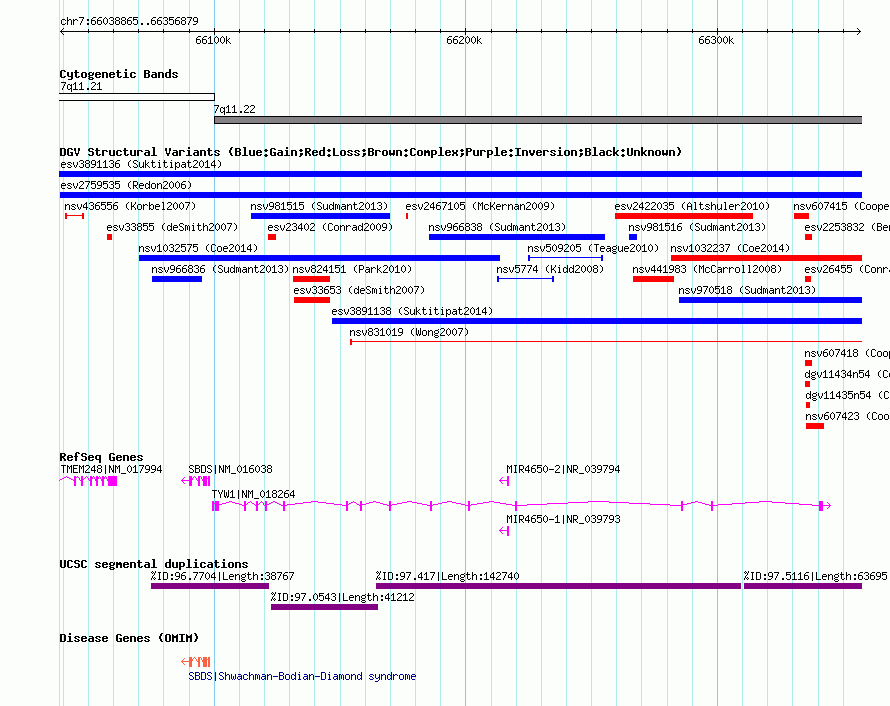
Task: Click the segmental duplication %ID:96.7704 bar
Action: [210, 586]
